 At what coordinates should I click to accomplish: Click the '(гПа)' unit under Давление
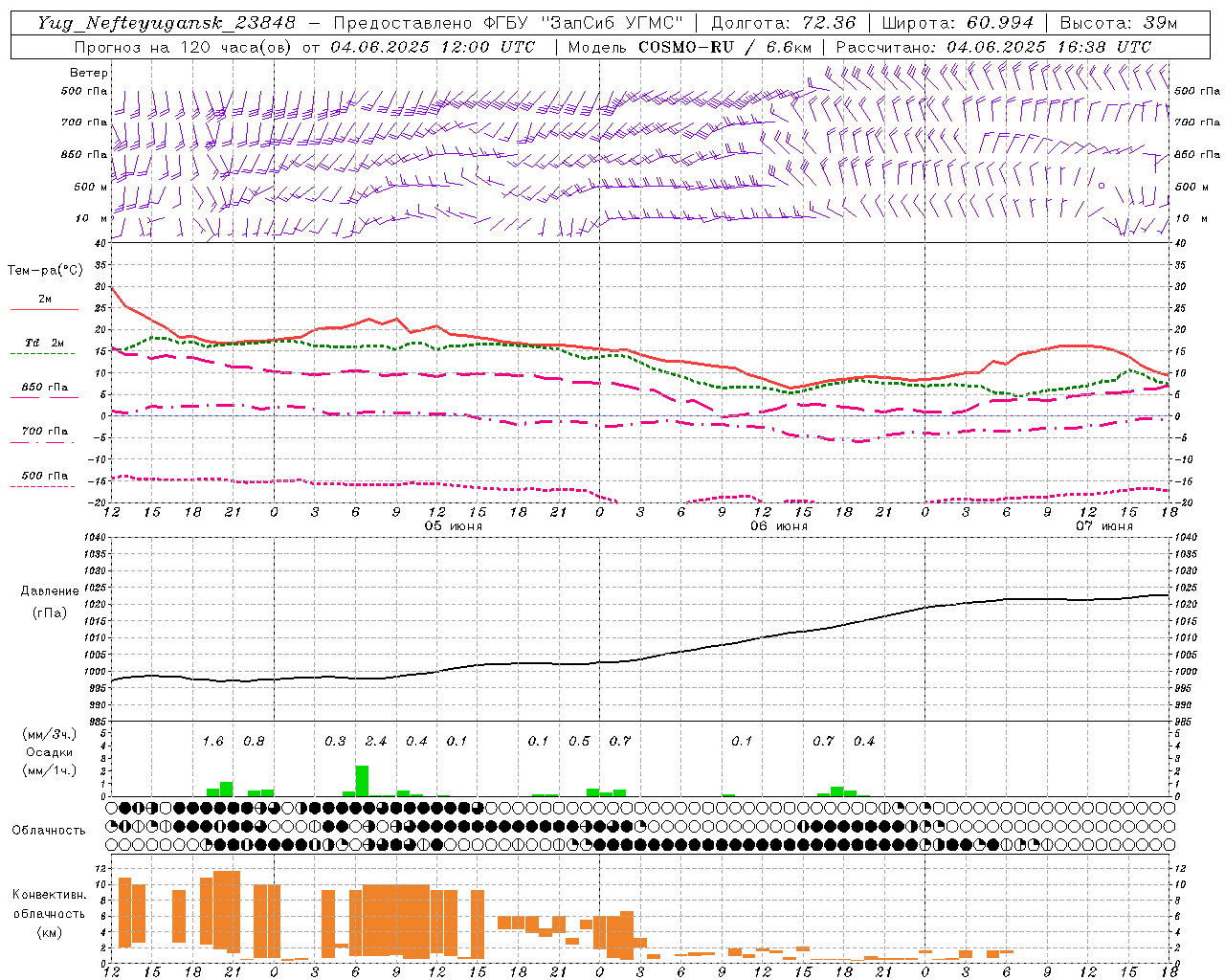coord(50,613)
